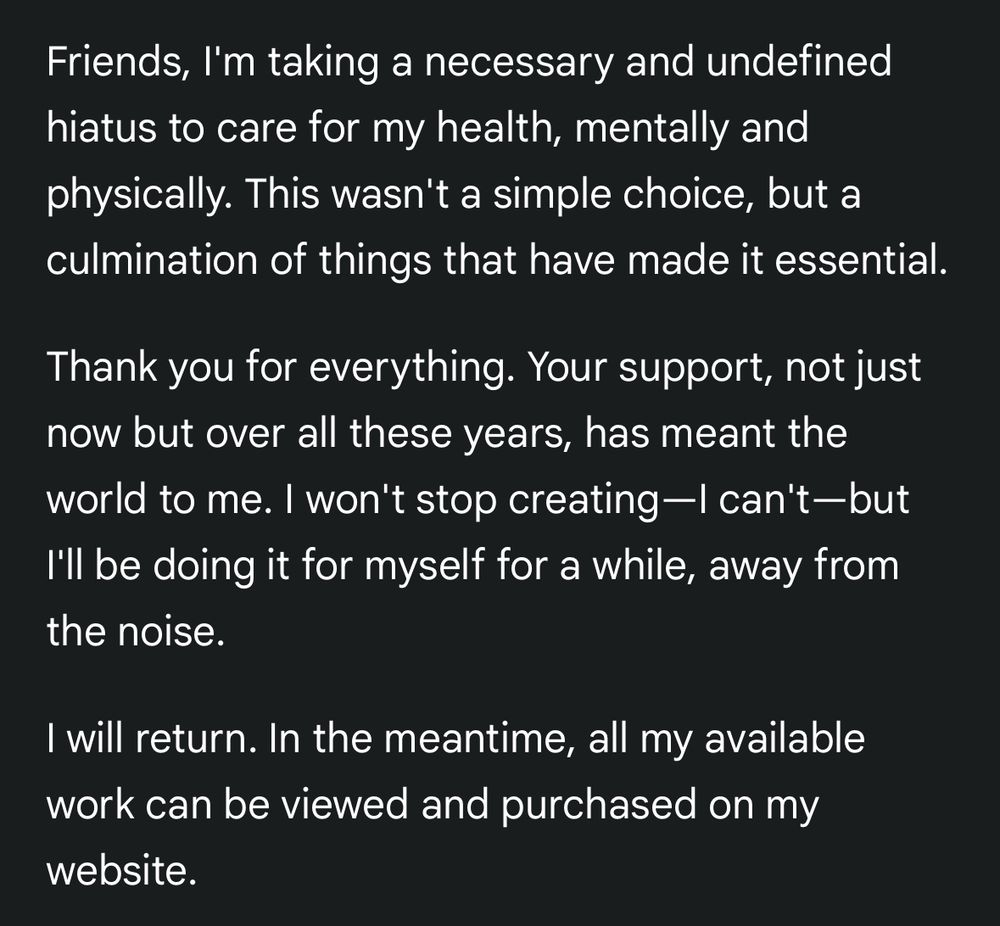The width and height of the screenshot is (1000, 926).
Task: Click the word "creating" before the dash
Action: point(584,499)
